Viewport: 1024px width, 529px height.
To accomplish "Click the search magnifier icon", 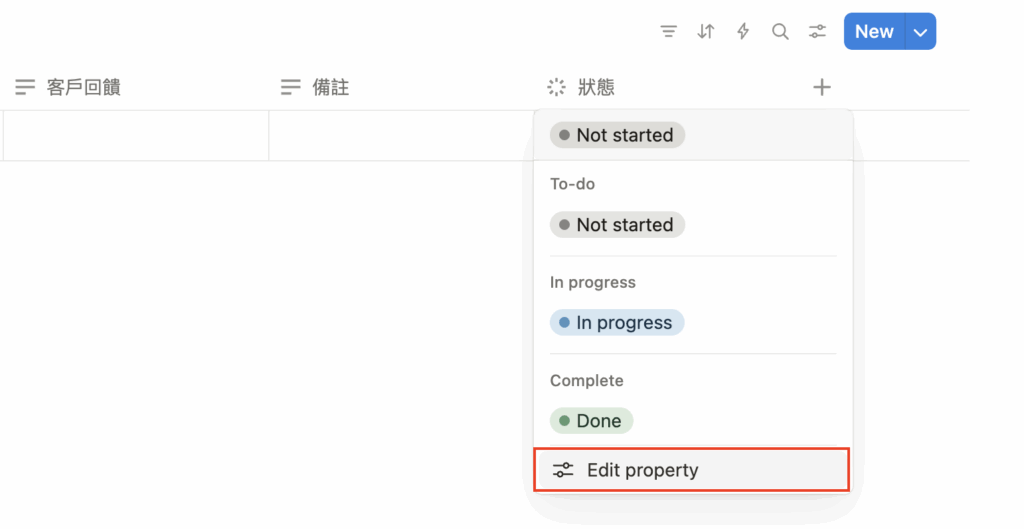I will pyautogui.click(x=780, y=32).
